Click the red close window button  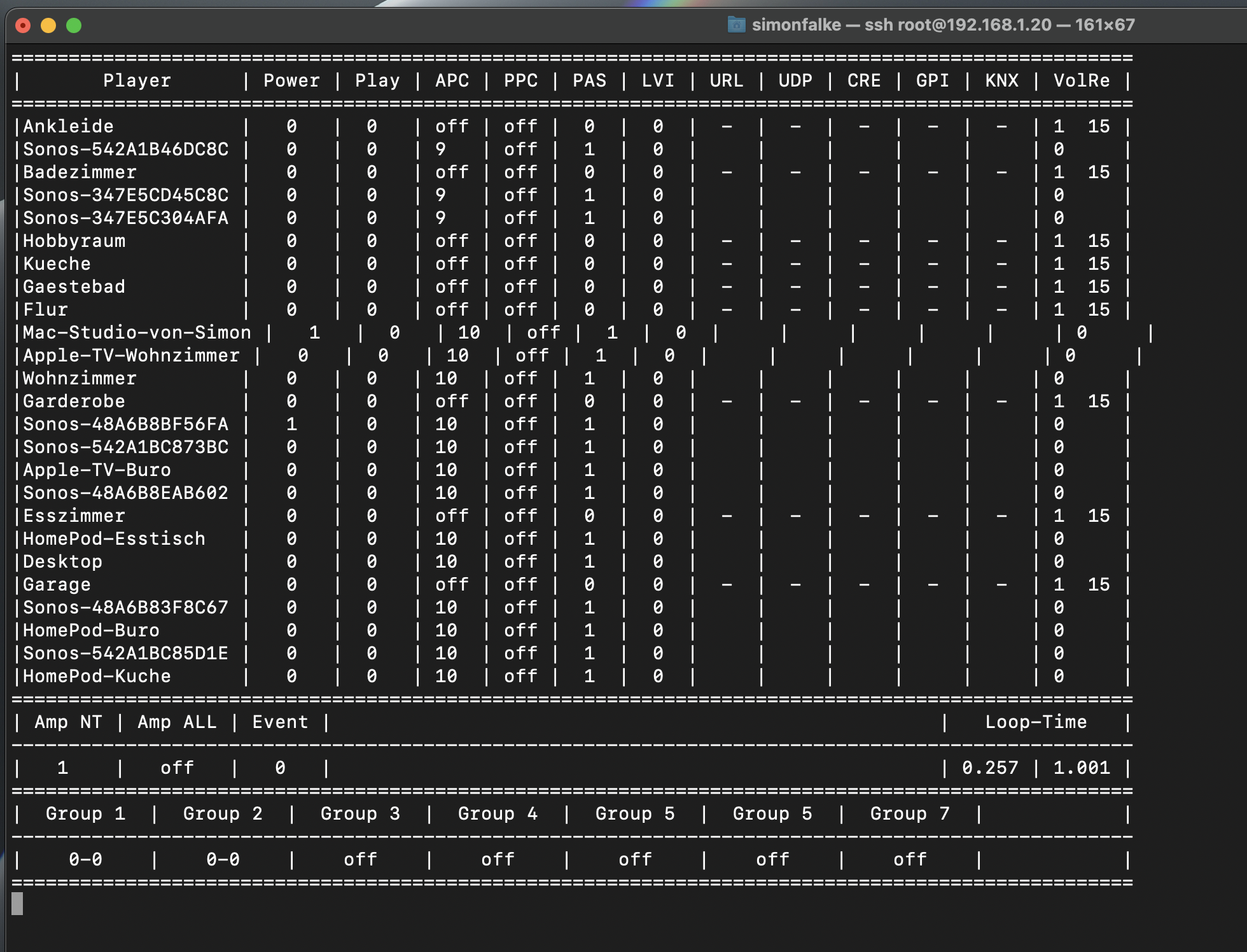(x=23, y=25)
